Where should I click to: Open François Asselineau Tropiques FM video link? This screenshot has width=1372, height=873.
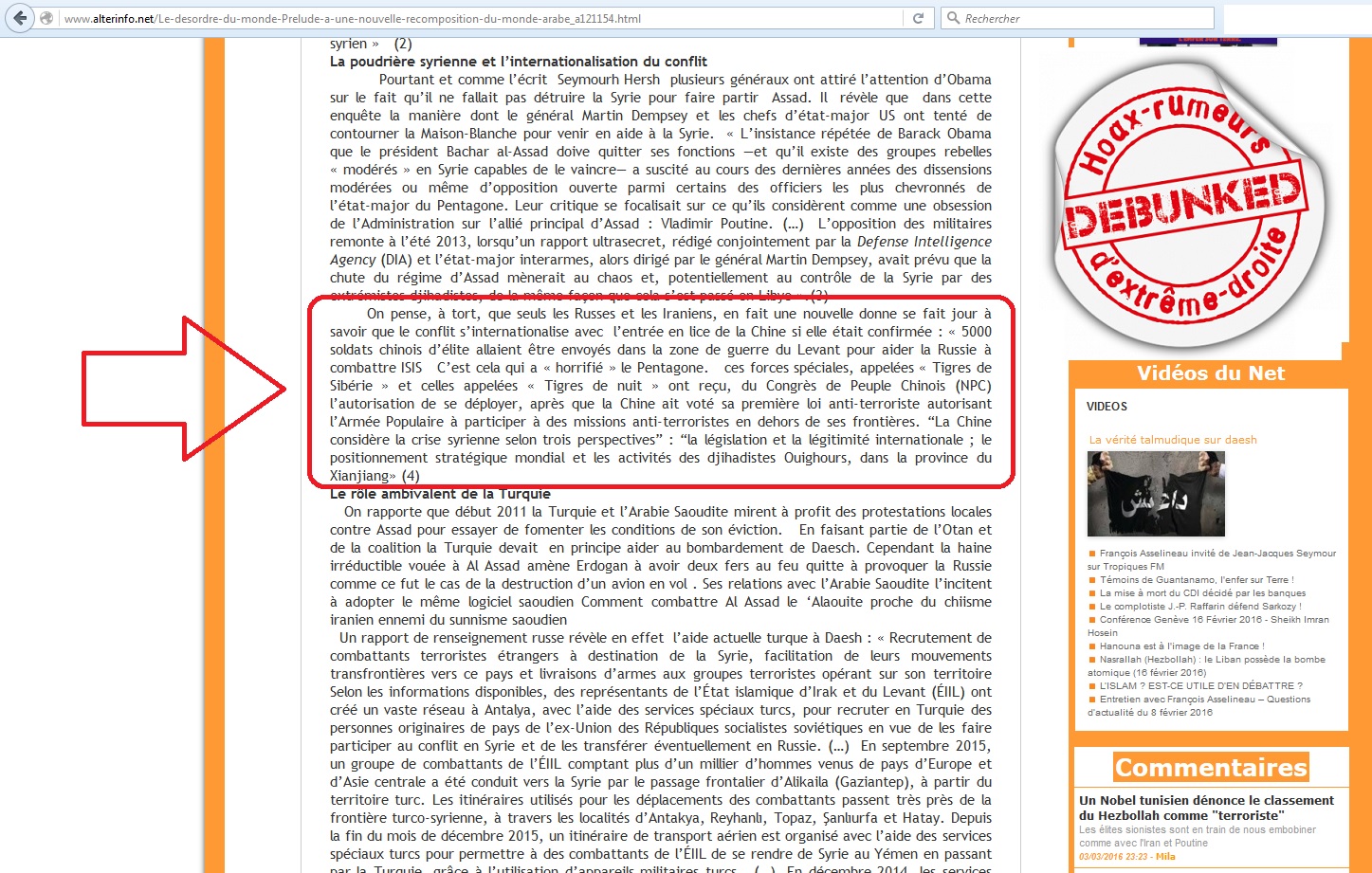click(1217, 554)
